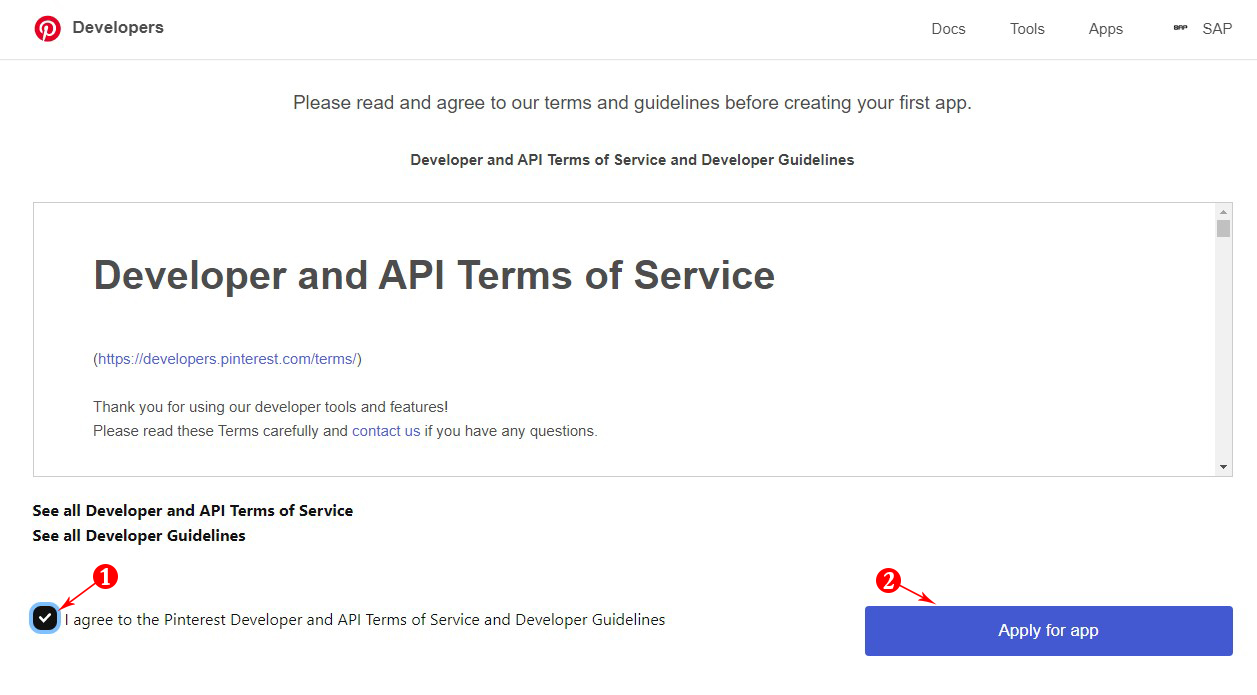The width and height of the screenshot is (1257, 695).
Task: Open See all Developer and API Terms of Service
Action: [x=193, y=510]
